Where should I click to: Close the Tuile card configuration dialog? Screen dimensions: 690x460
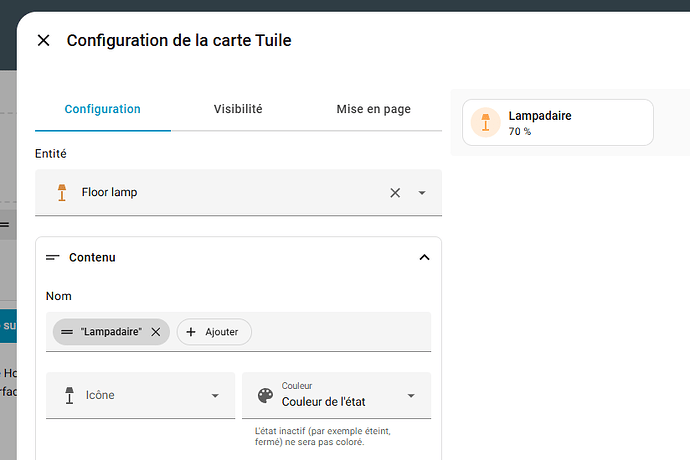(x=44, y=40)
